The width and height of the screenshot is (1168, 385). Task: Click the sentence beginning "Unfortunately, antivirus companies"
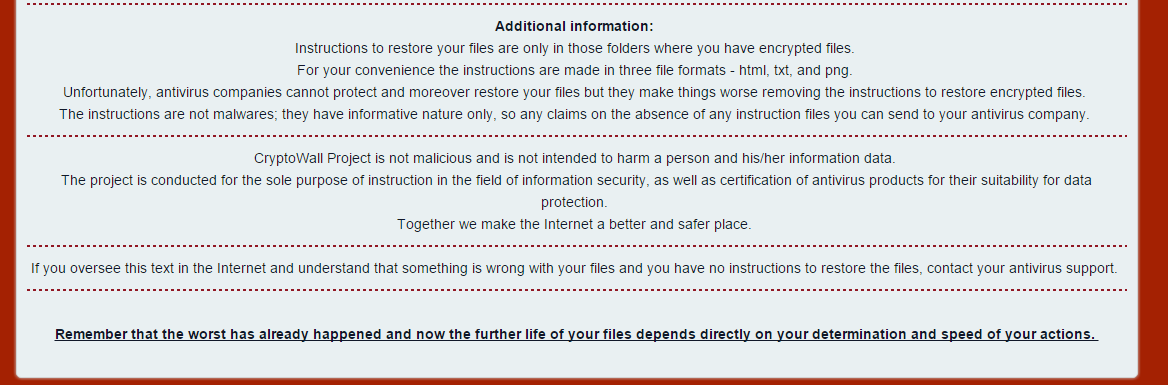click(574, 92)
